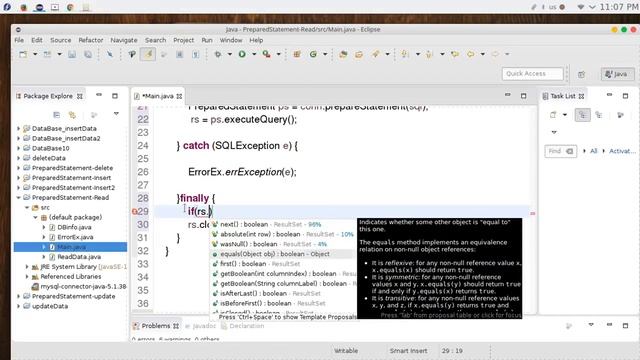Click the Task List Find field
640x360 pixels.
click(x=560, y=151)
